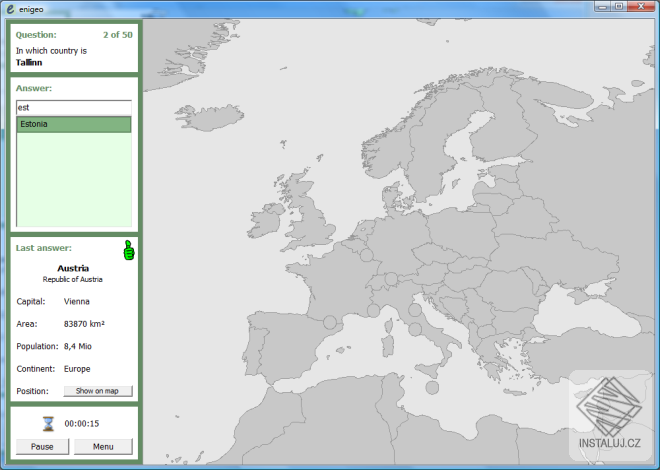Click the Monaco circle marker on map
Viewport: 660px width, 470px height.
(373, 311)
